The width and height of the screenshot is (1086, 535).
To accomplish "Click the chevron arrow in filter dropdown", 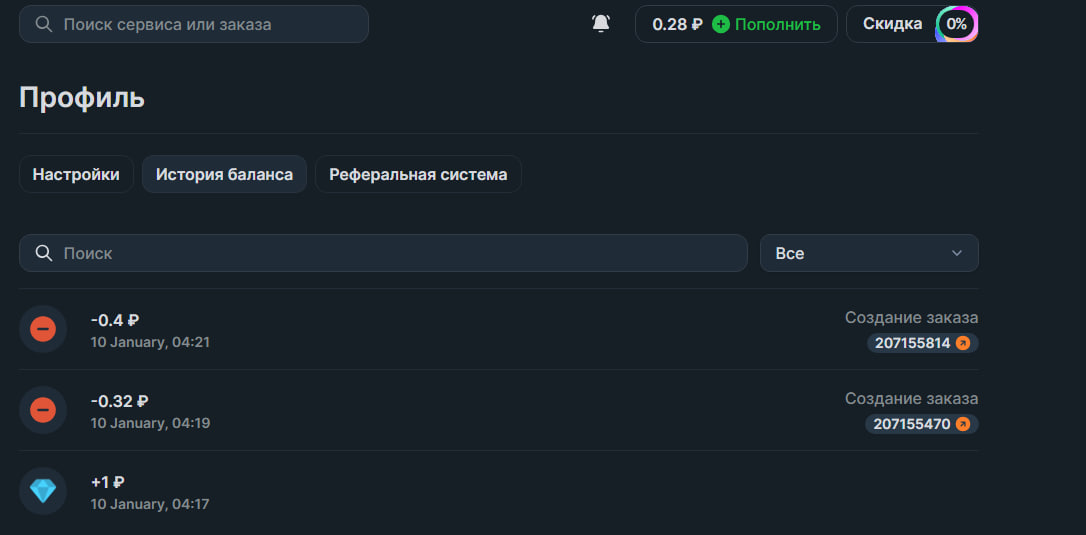I will (957, 253).
